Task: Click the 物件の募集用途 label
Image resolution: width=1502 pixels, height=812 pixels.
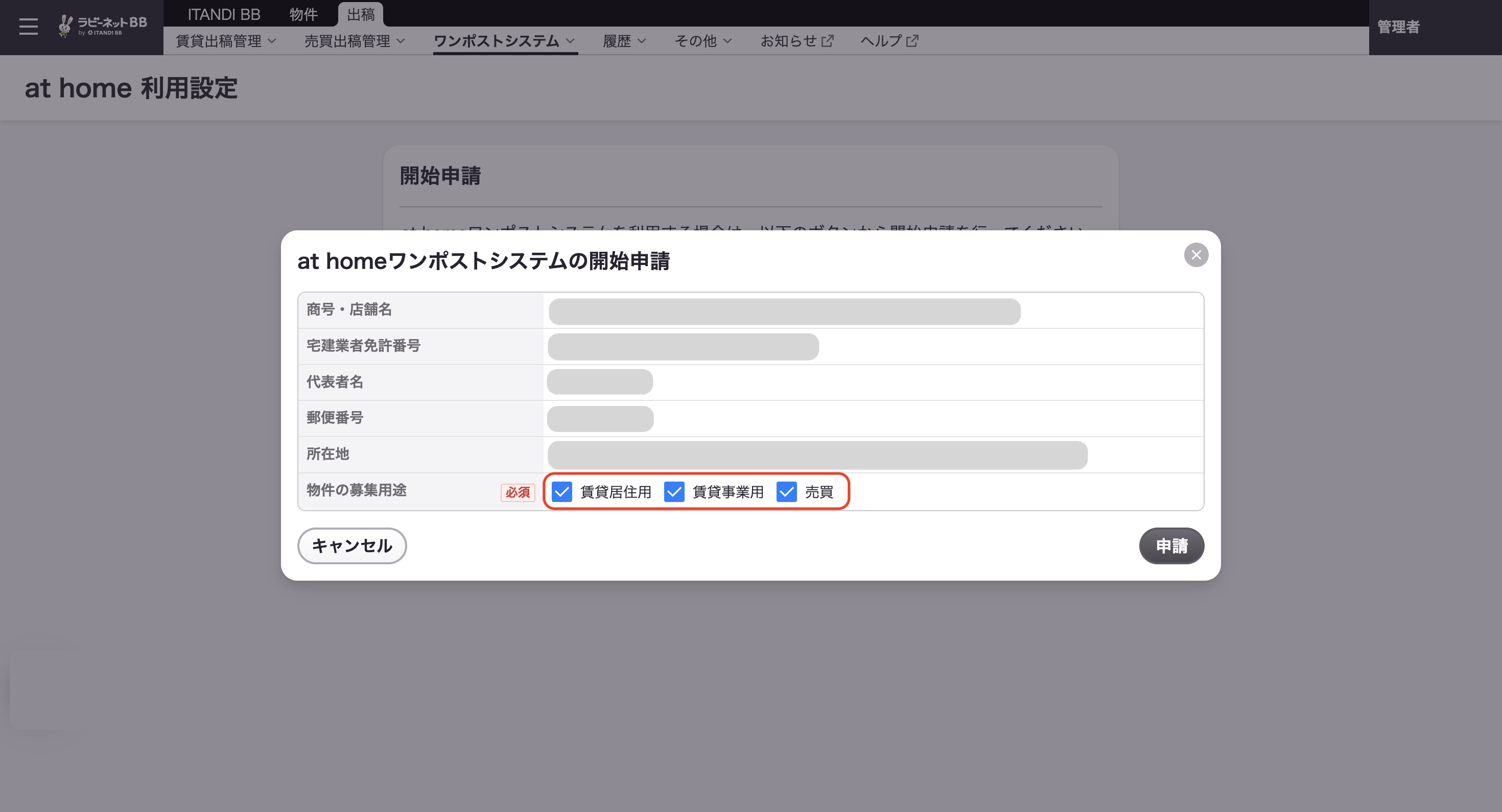Action: (357, 490)
